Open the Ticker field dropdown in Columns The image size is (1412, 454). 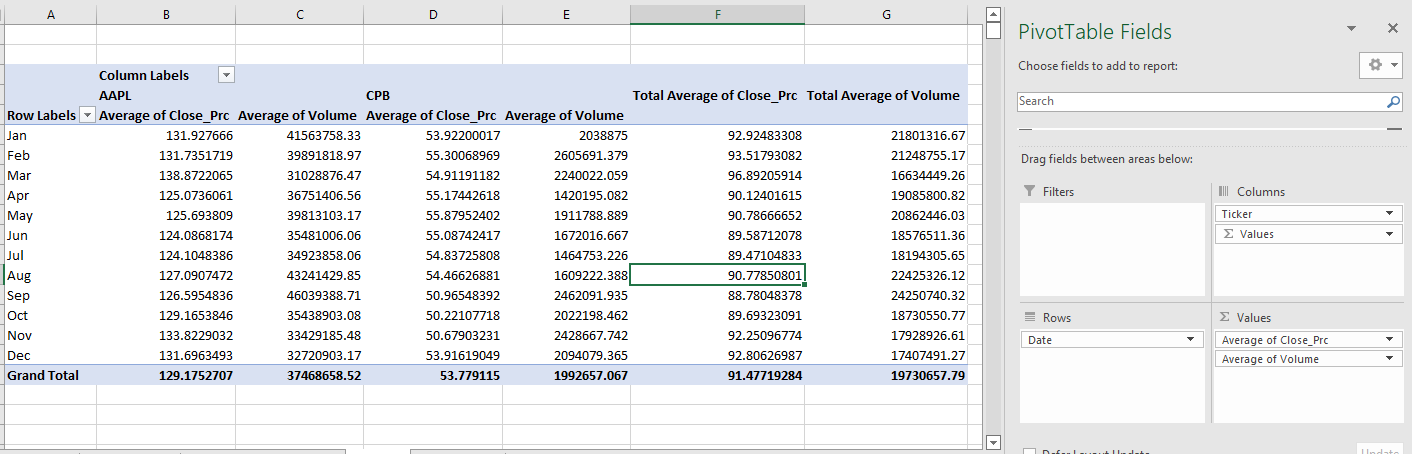(x=1390, y=214)
